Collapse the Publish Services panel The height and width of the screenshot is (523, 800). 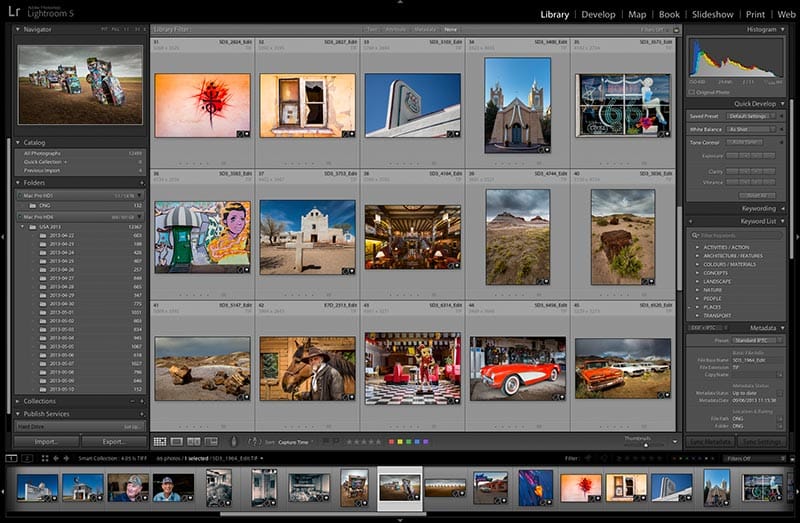tap(18, 414)
